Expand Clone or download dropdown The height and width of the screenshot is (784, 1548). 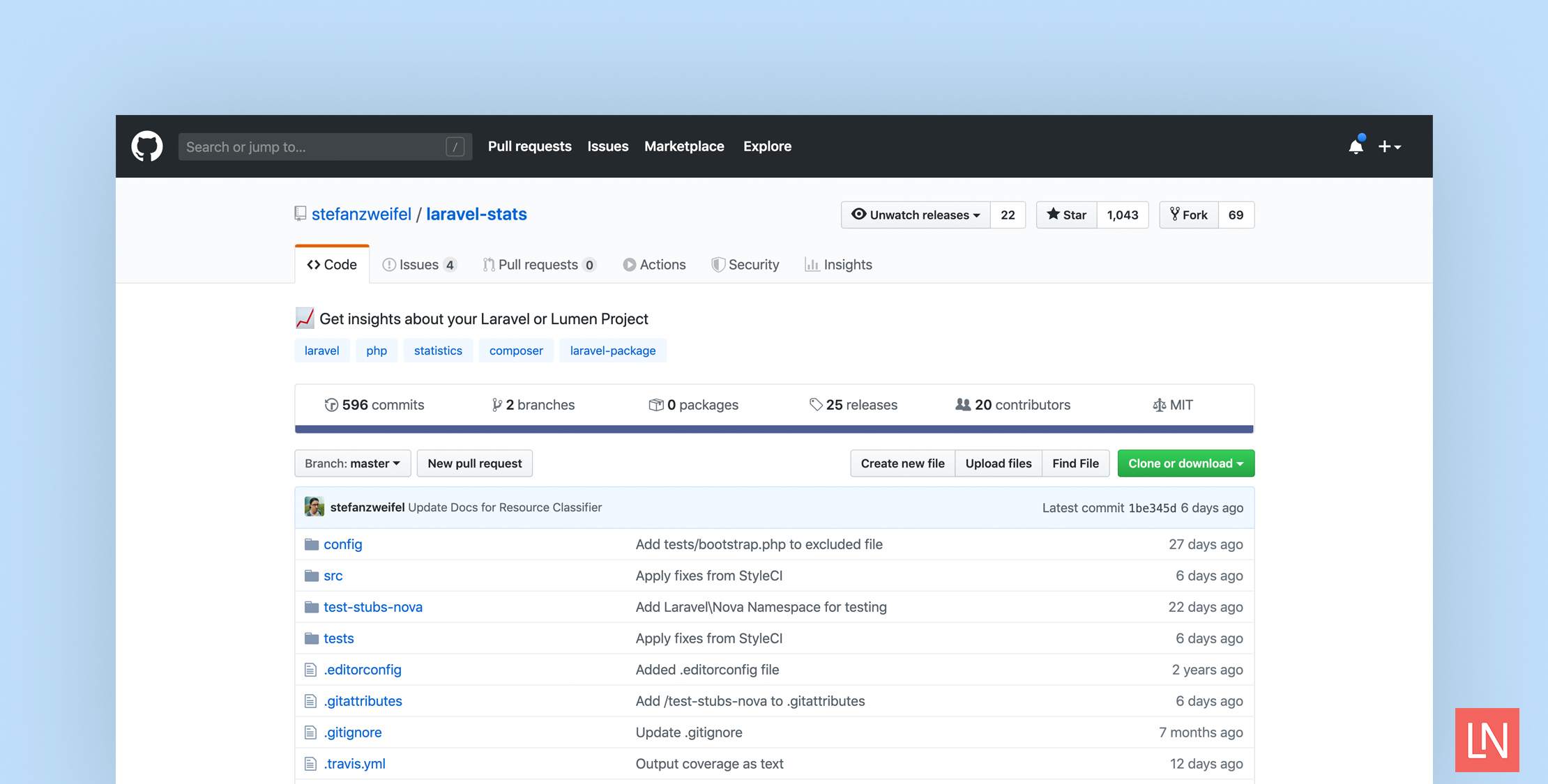1186,463
